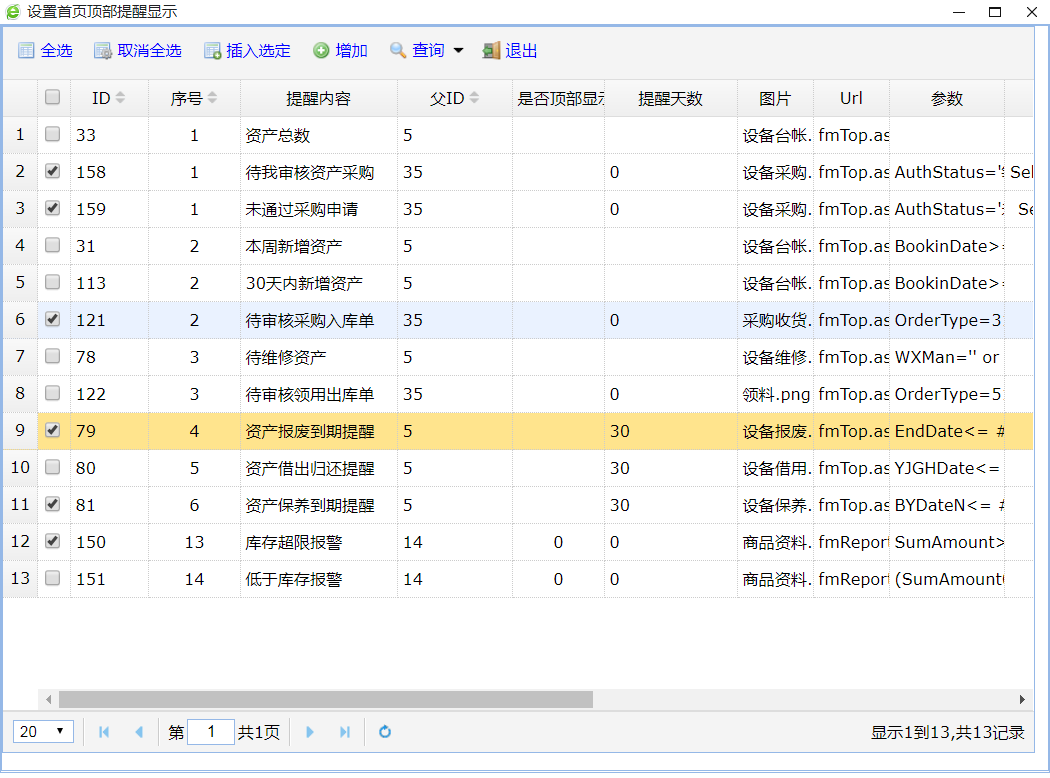The image size is (1050, 778).
Task: Jump to the last page arrow
Action: pos(345,732)
